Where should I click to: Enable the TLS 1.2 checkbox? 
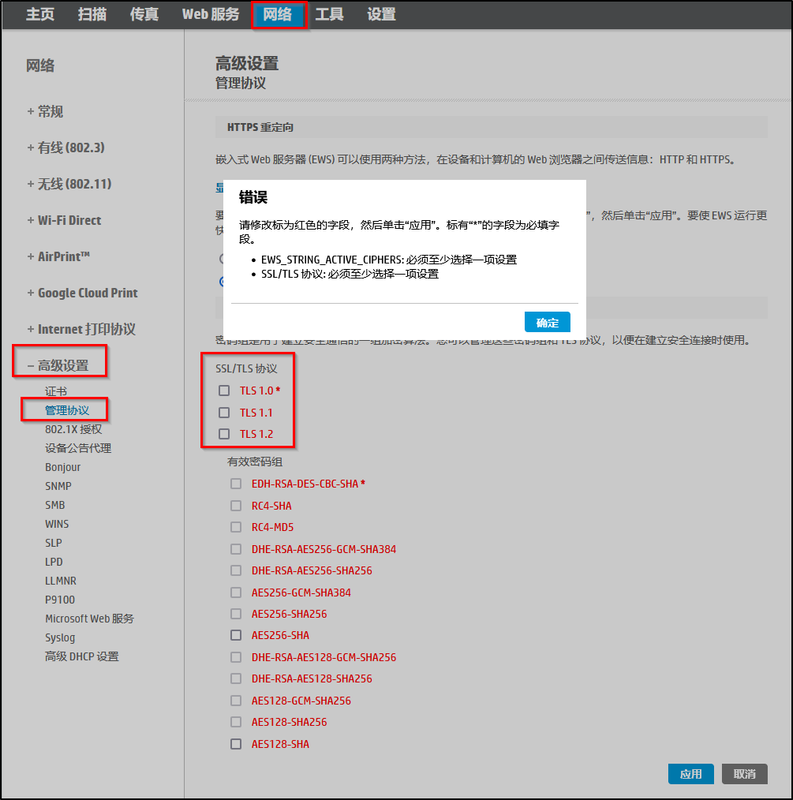pos(224,434)
